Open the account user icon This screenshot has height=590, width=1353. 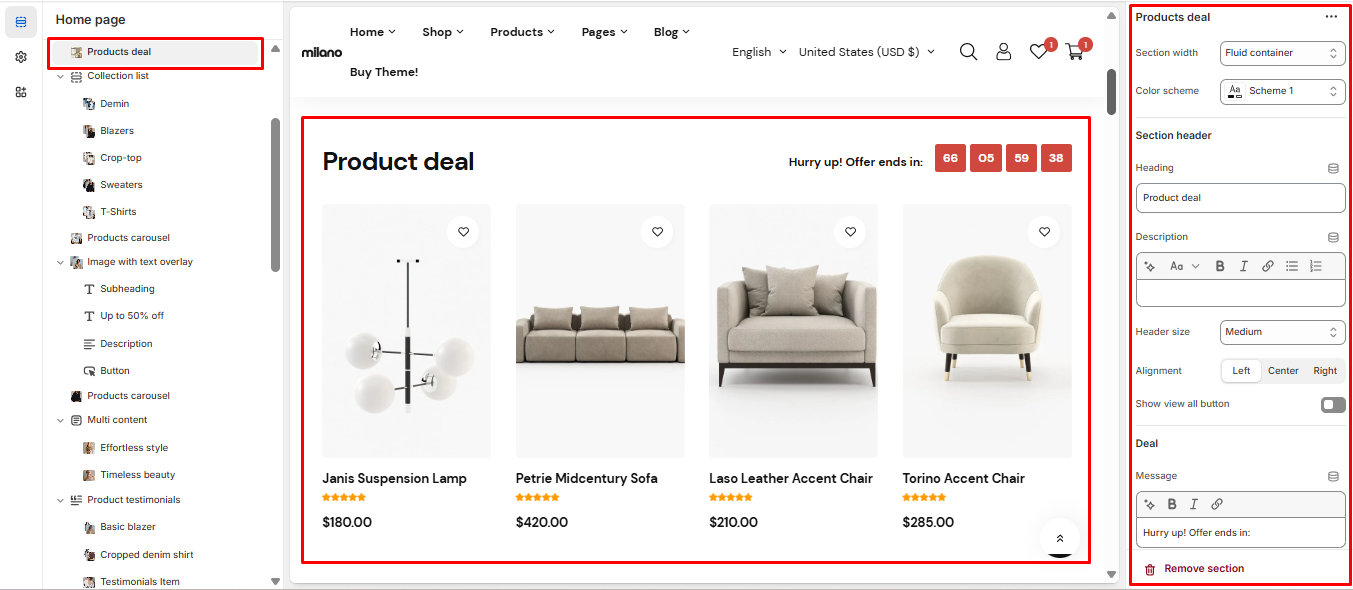point(1003,52)
